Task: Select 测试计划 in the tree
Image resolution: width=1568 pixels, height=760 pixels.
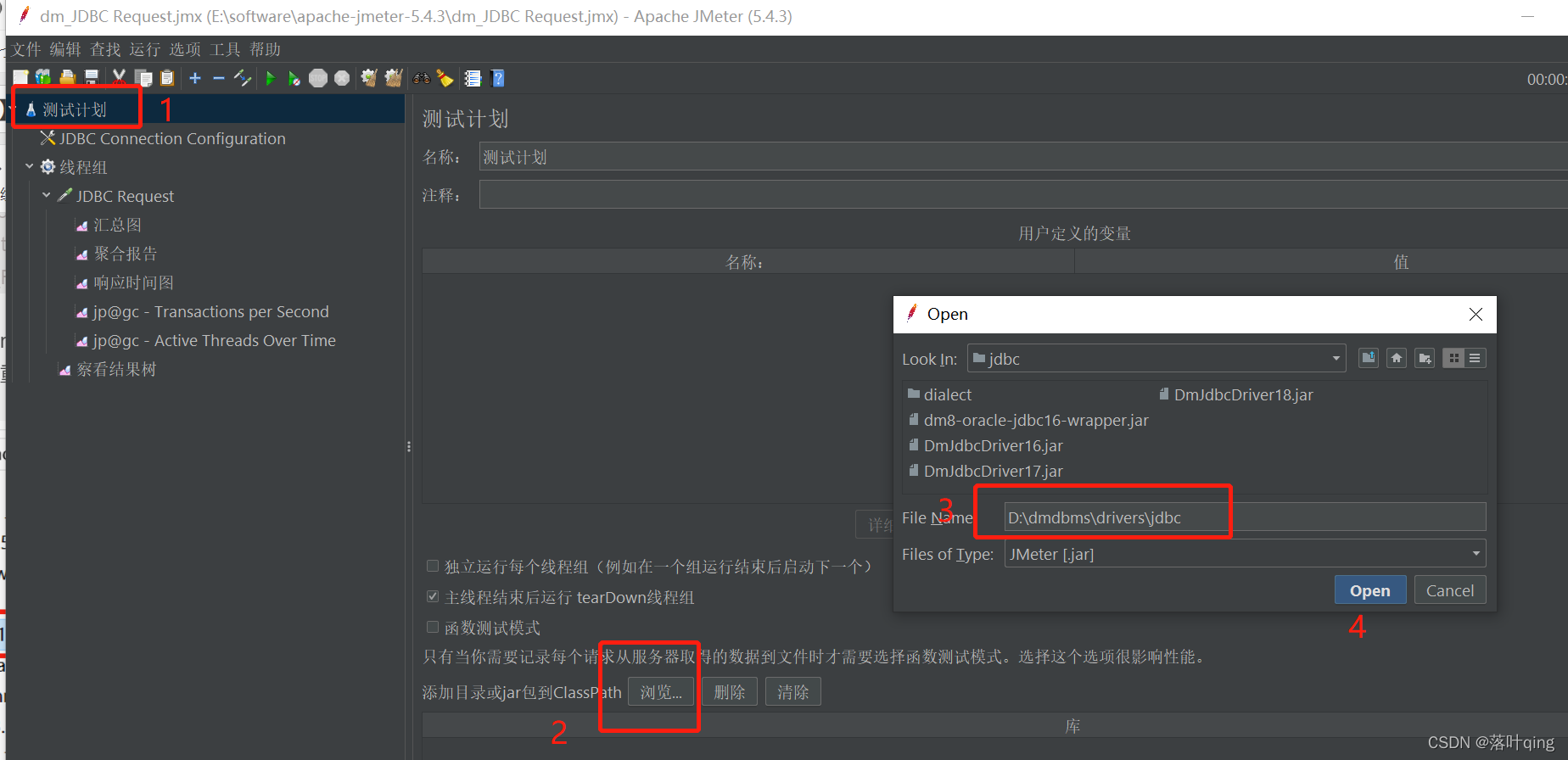Action: pos(75,109)
